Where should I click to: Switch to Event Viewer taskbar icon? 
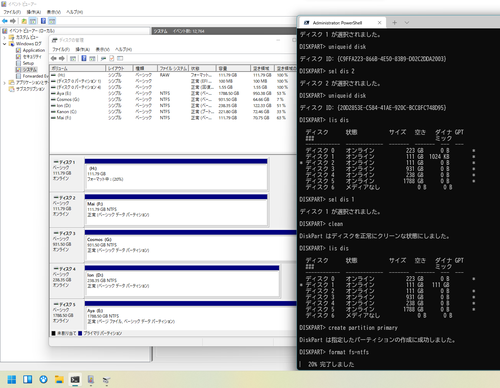tap(91, 379)
